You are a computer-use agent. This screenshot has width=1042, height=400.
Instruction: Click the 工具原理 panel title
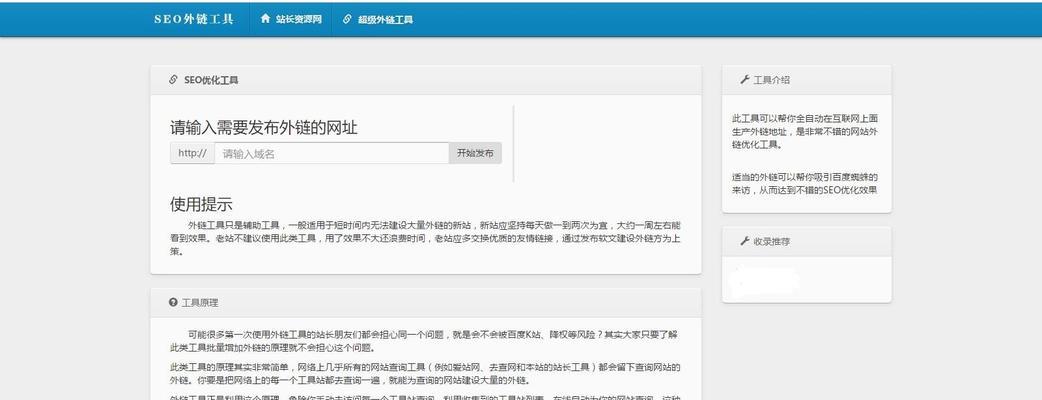(200, 302)
